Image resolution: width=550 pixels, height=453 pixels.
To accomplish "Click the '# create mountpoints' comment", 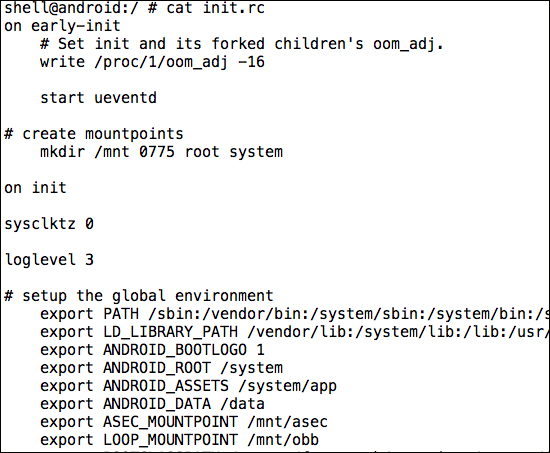I will 94,134.
